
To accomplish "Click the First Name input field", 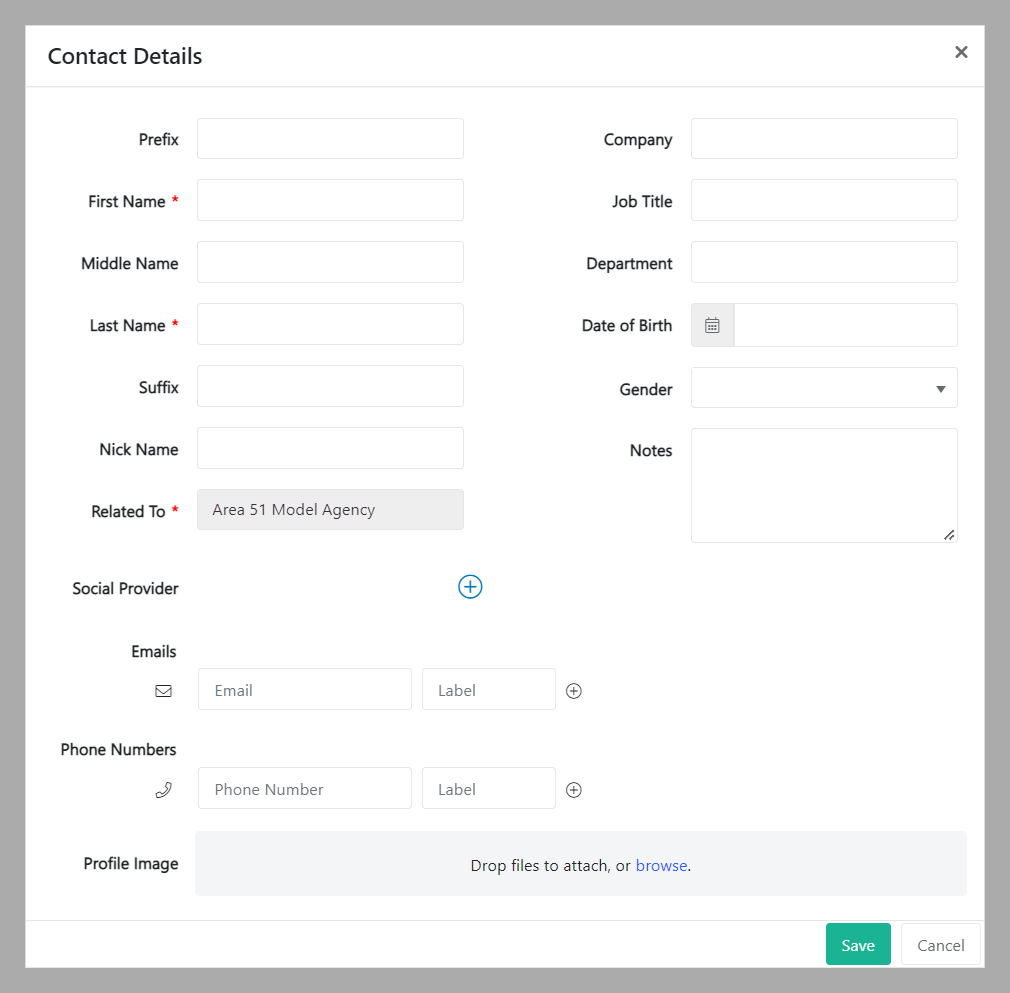I will pyautogui.click(x=330, y=200).
